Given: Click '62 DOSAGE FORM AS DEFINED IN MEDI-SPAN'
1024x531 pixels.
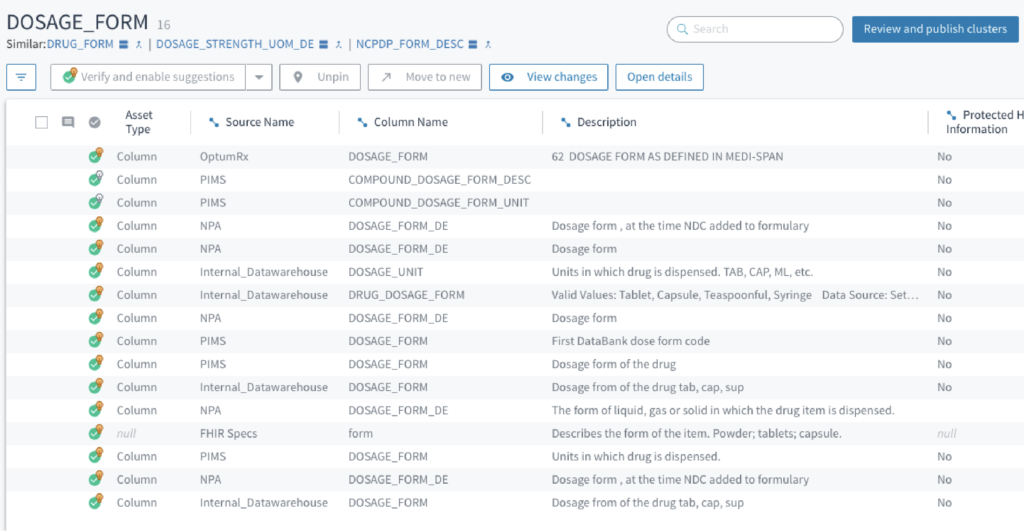Looking at the screenshot, I should click(x=667, y=157).
